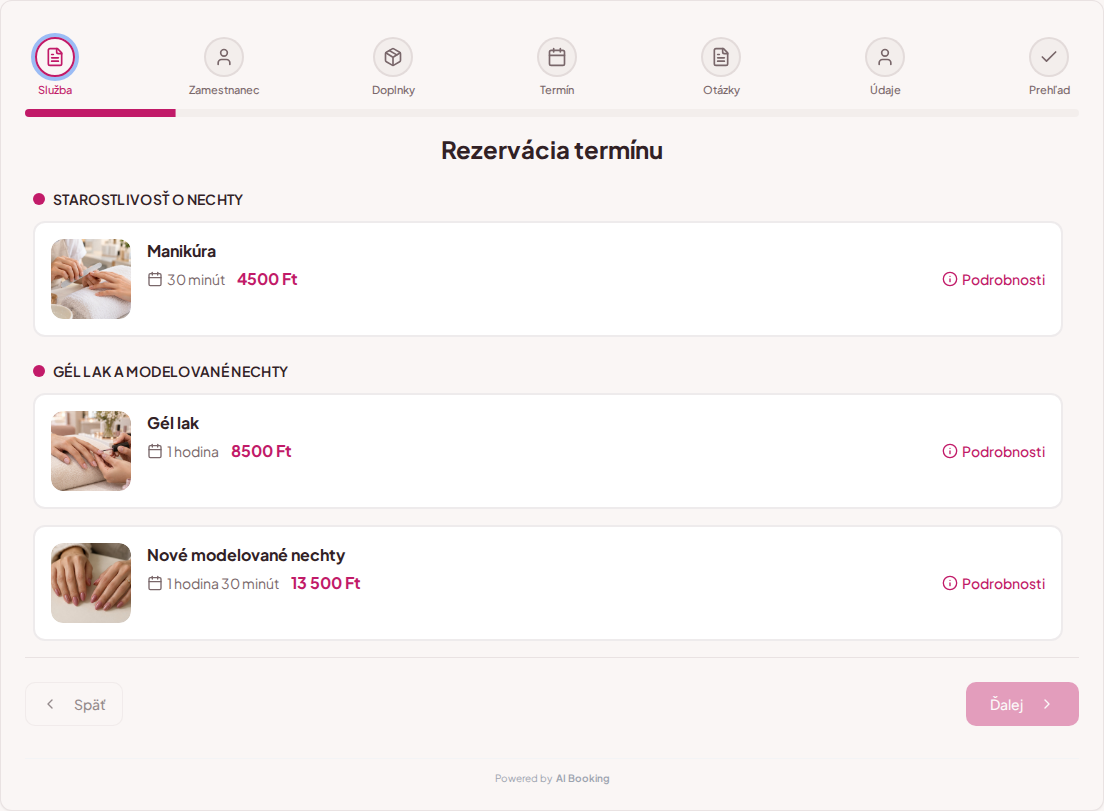Switch to the Prehľad step label
This screenshot has height=811, width=1104.
tap(1049, 90)
